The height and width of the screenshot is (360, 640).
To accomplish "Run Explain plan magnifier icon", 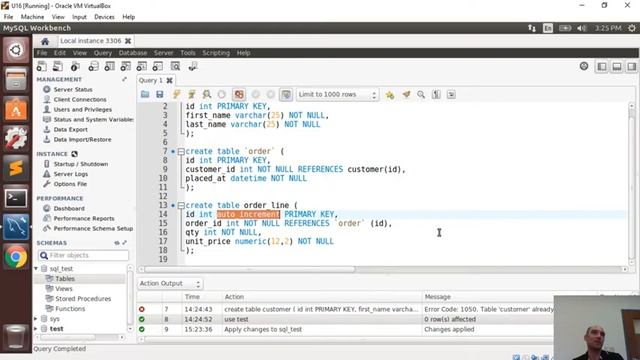I will click(207, 95).
